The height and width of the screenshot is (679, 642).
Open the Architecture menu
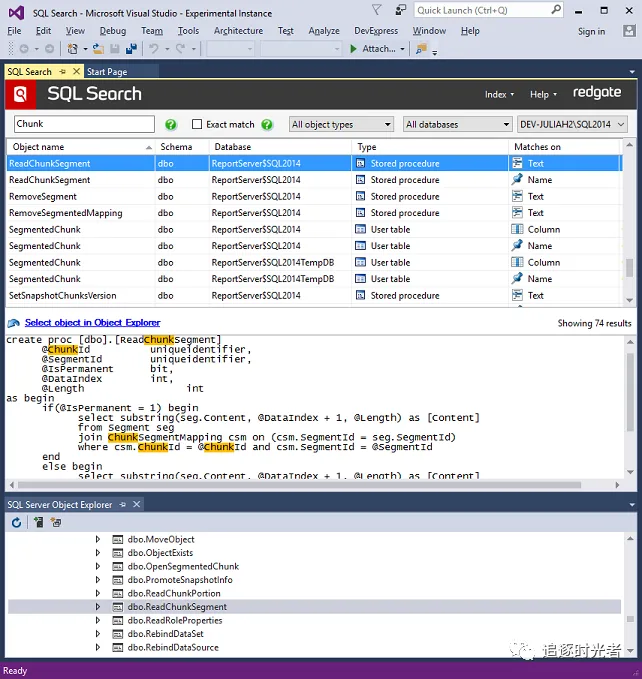pos(238,31)
